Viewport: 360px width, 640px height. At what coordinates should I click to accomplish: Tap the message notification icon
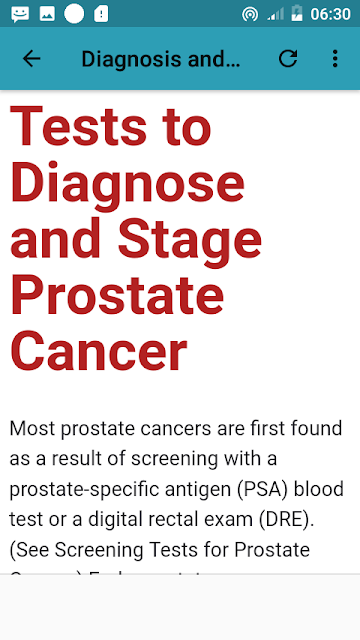pos(20,14)
